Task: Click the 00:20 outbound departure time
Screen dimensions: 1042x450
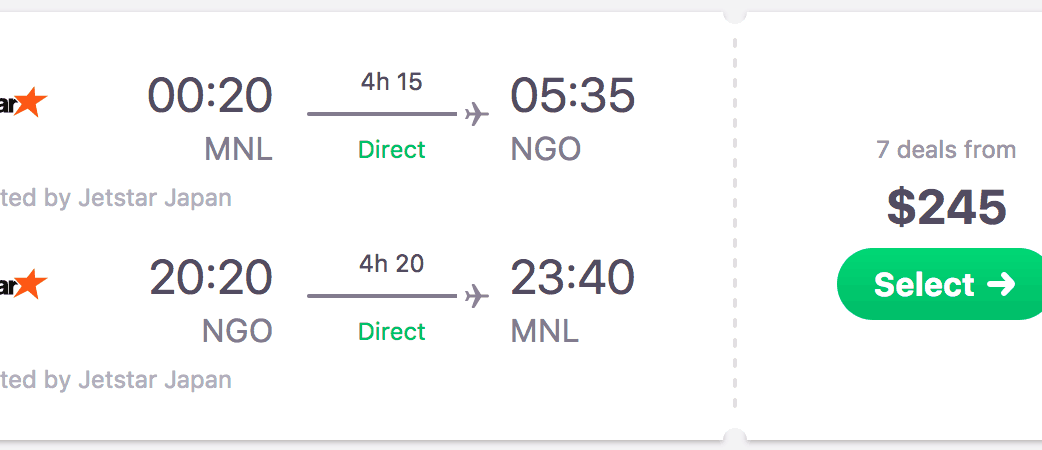Action: click(210, 96)
